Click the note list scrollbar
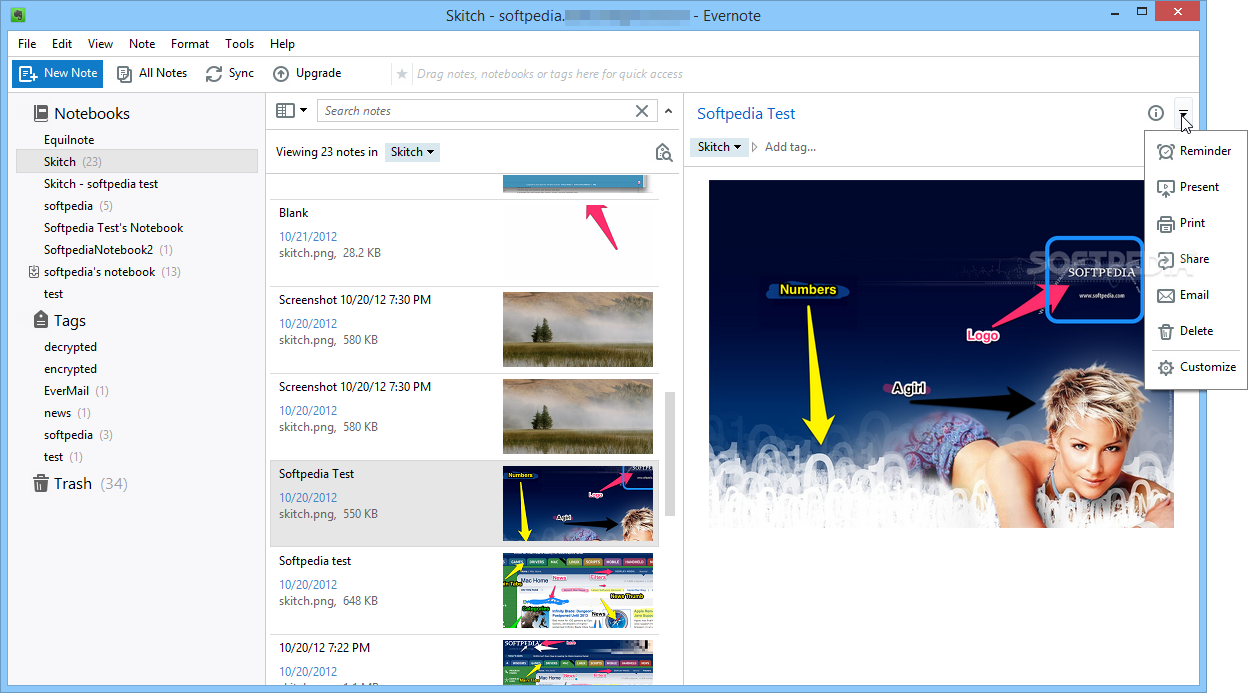This screenshot has width=1248, height=693. click(670, 453)
